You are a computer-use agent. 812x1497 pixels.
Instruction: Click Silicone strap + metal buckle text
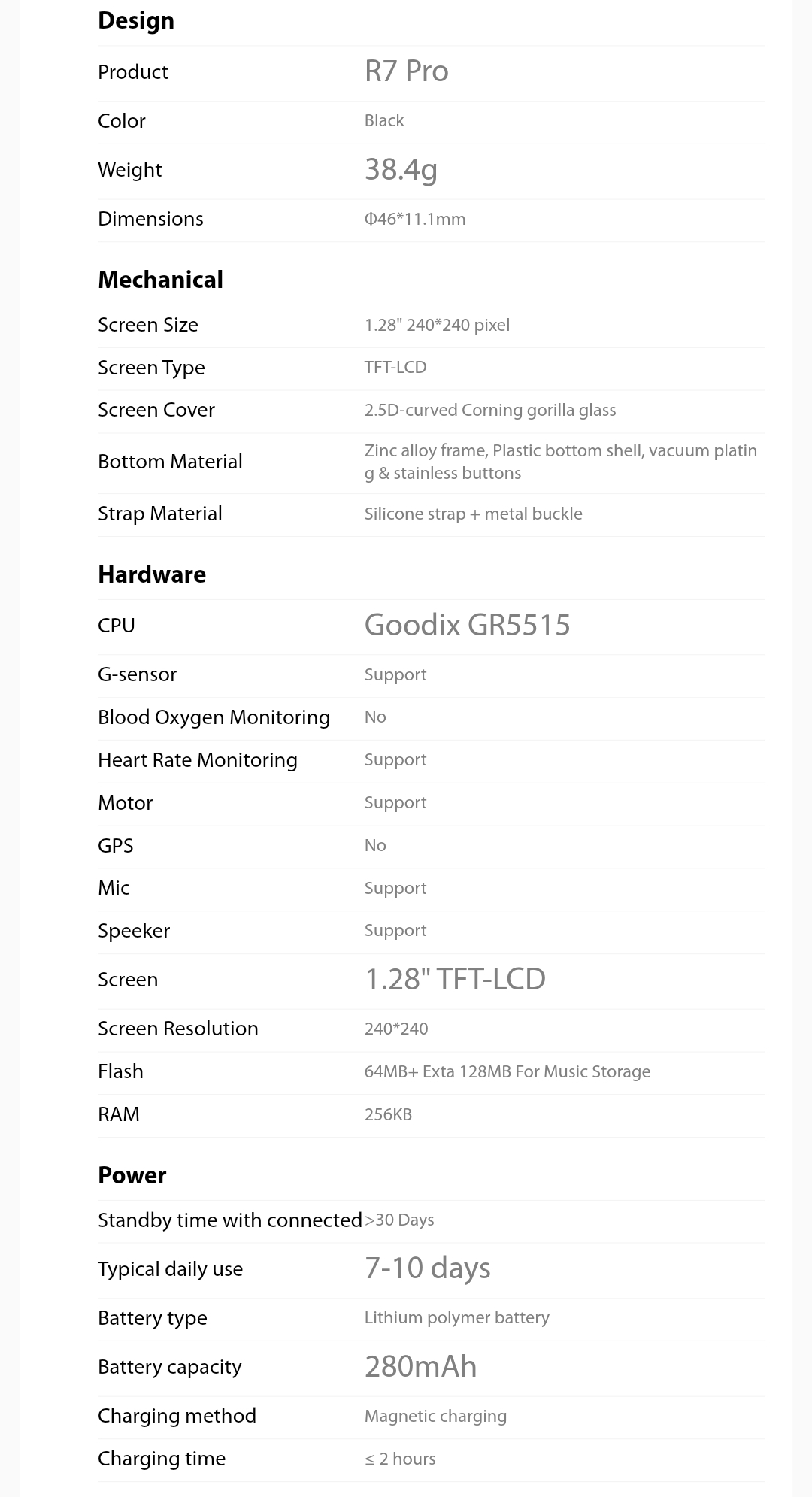coord(474,514)
